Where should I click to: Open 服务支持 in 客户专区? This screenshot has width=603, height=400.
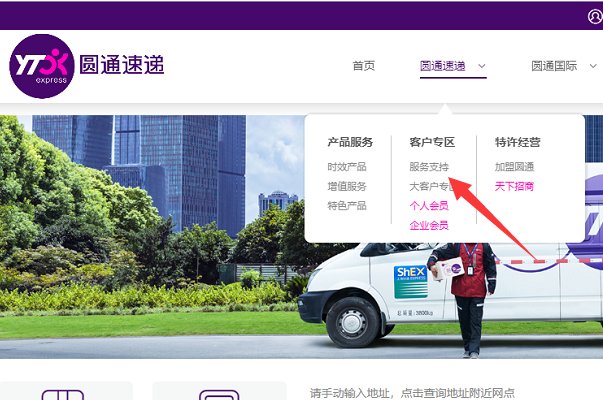pos(429,167)
